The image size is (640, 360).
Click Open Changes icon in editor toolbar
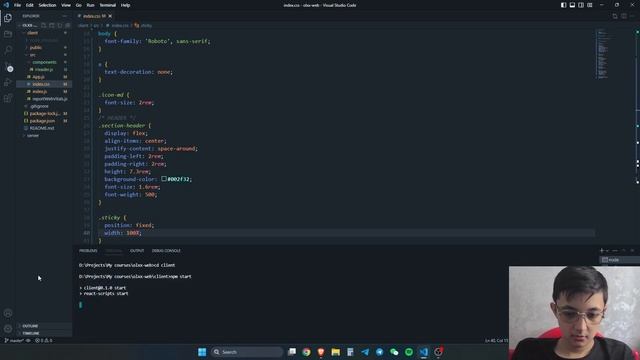click(615, 16)
